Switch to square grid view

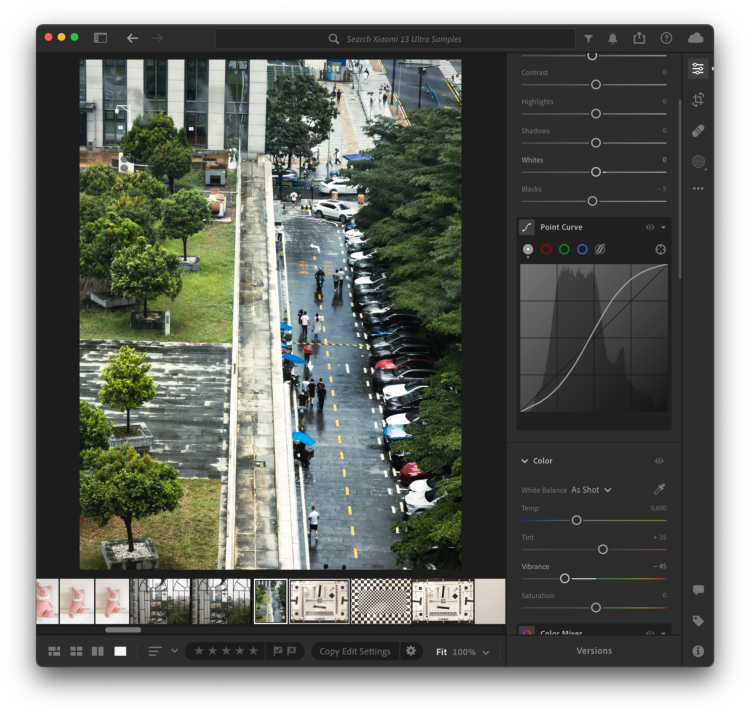point(76,651)
